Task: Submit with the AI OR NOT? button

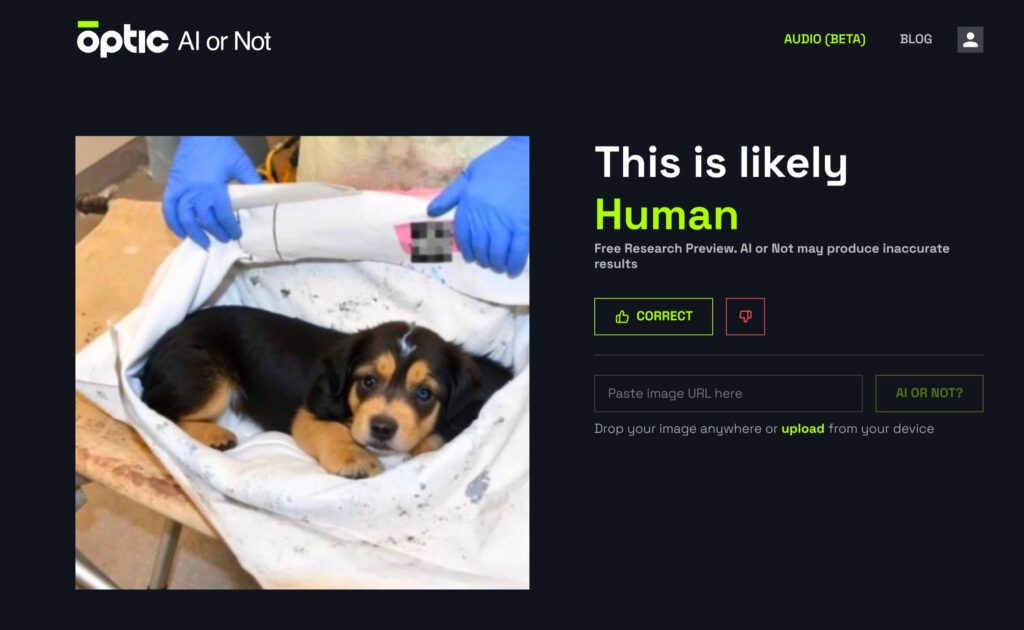Action: coord(929,393)
